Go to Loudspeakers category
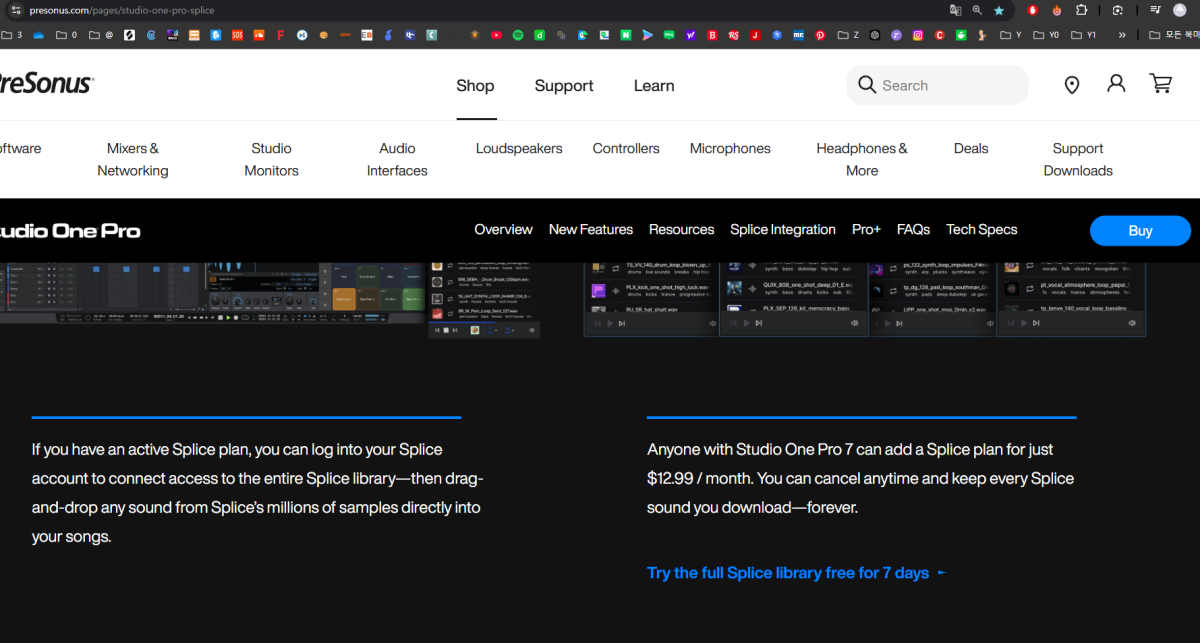Screen dimensions: 1200x643 point(519,149)
